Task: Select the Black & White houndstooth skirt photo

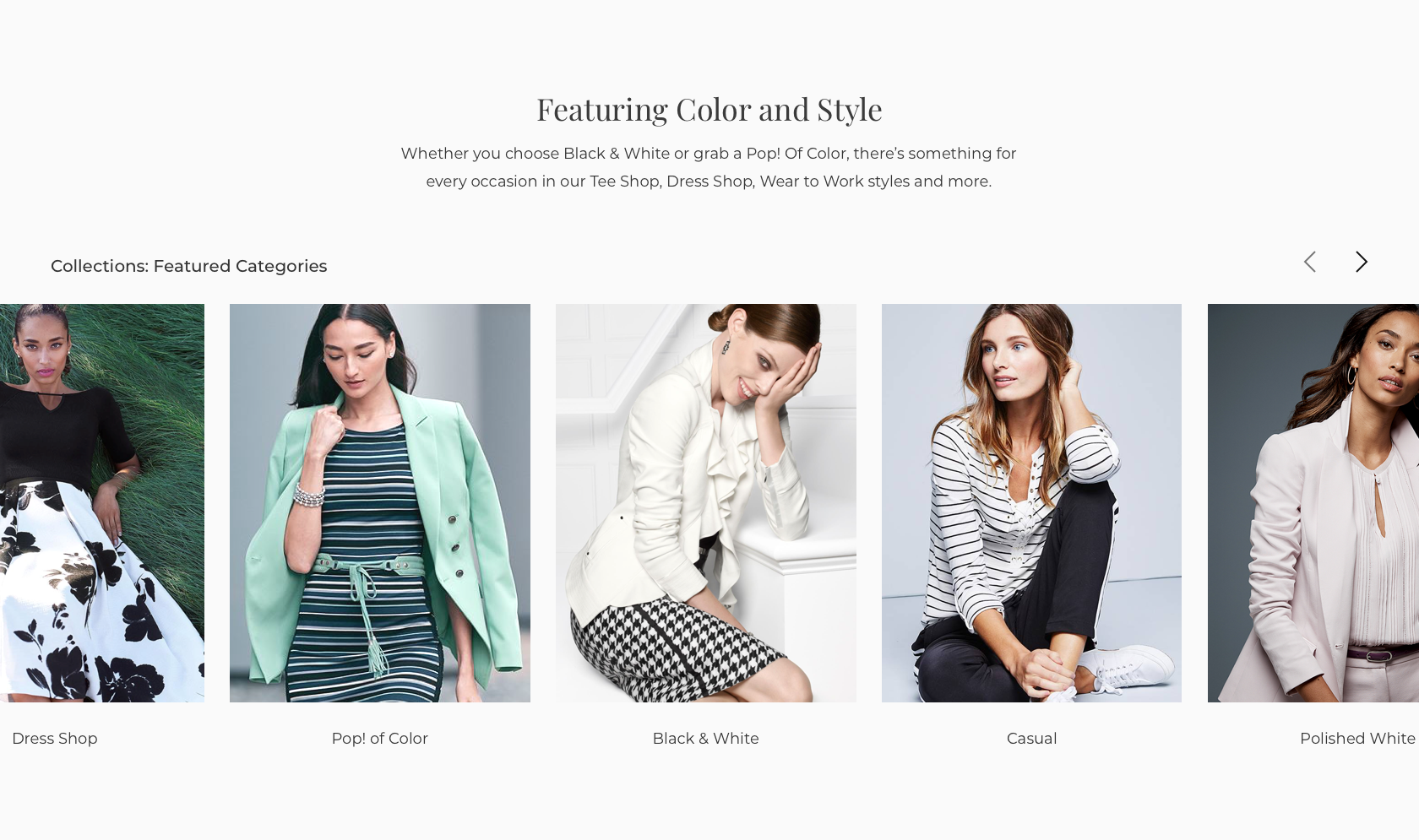Action: point(705,502)
